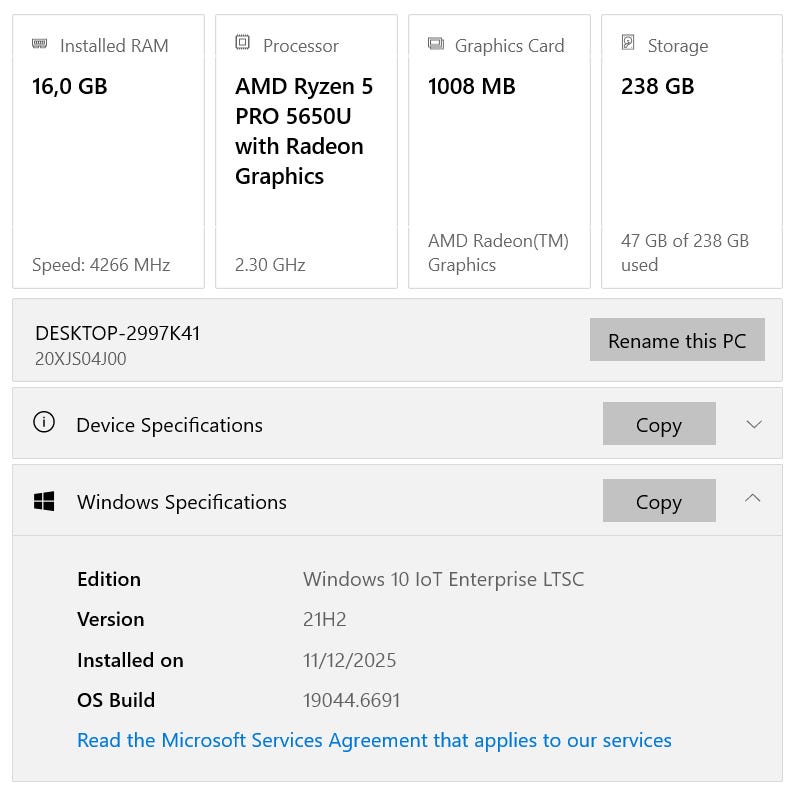Open the Microsoft Services Agreement link
This screenshot has width=794, height=792.
pyautogui.click(x=374, y=740)
